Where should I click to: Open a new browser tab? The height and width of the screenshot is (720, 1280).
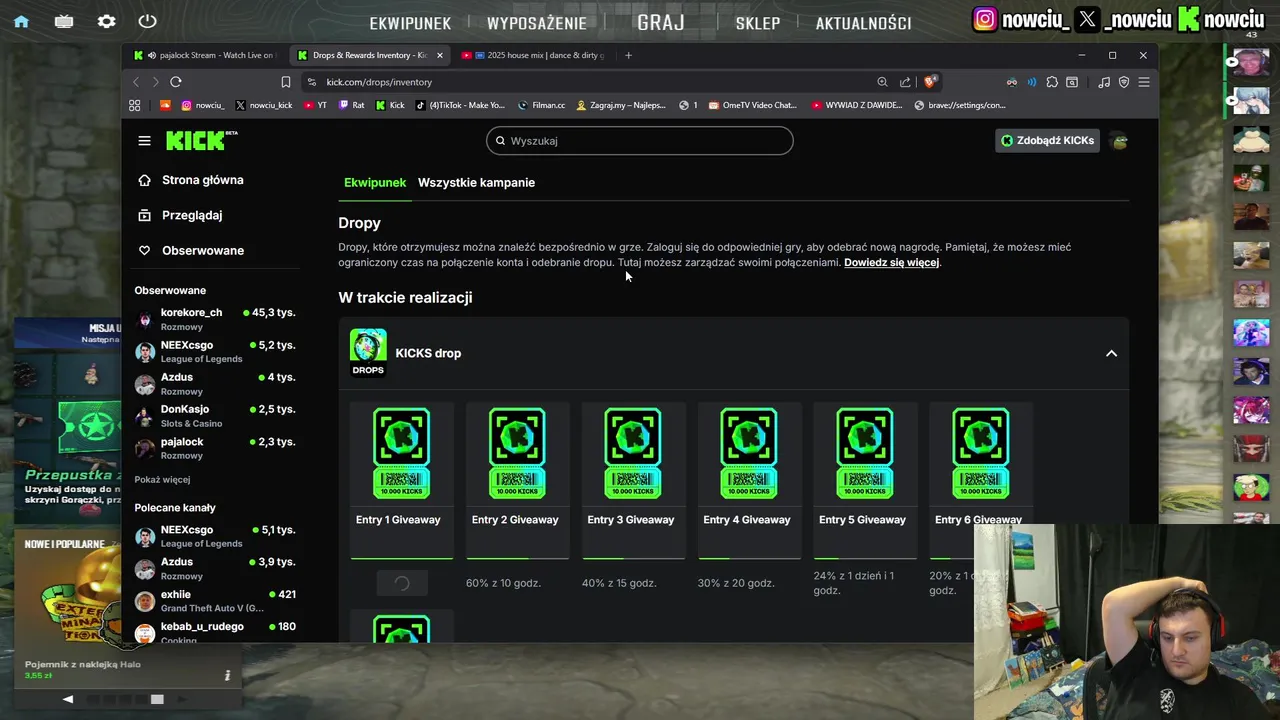click(628, 55)
